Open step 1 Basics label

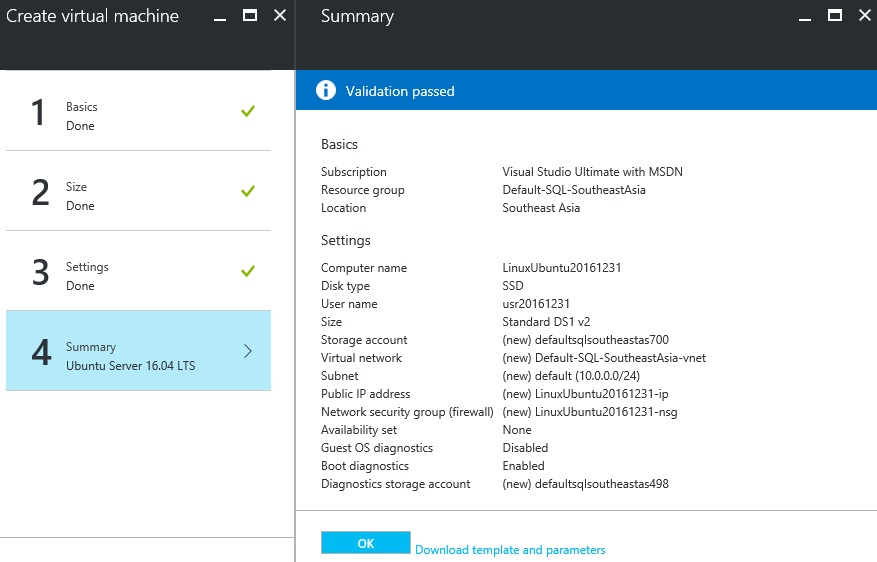pos(82,107)
